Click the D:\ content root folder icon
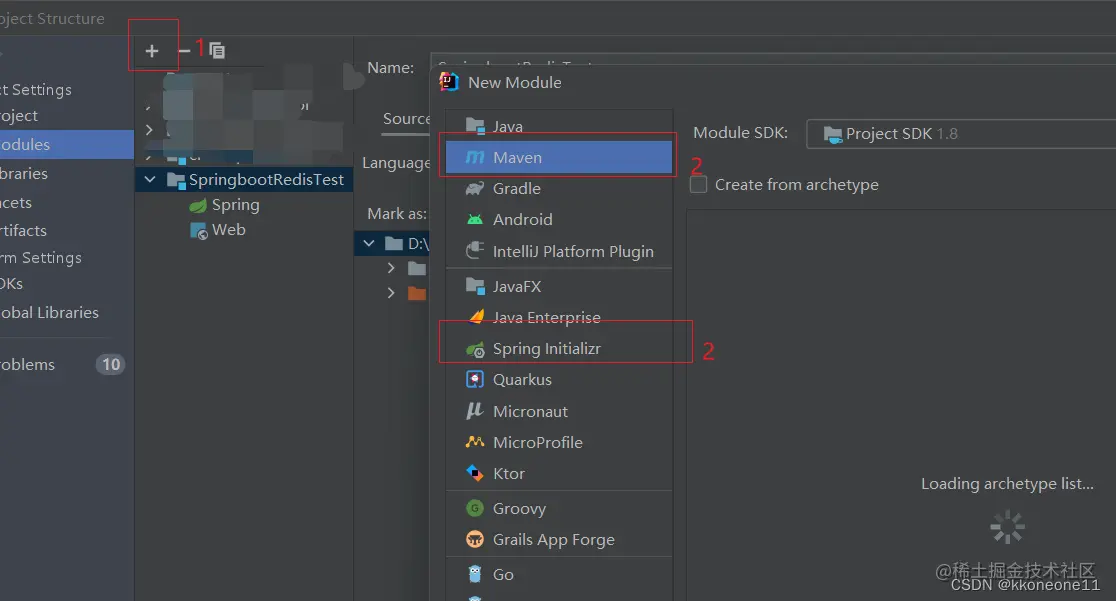Image resolution: width=1116 pixels, height=601 pixels. click(394, 244)
